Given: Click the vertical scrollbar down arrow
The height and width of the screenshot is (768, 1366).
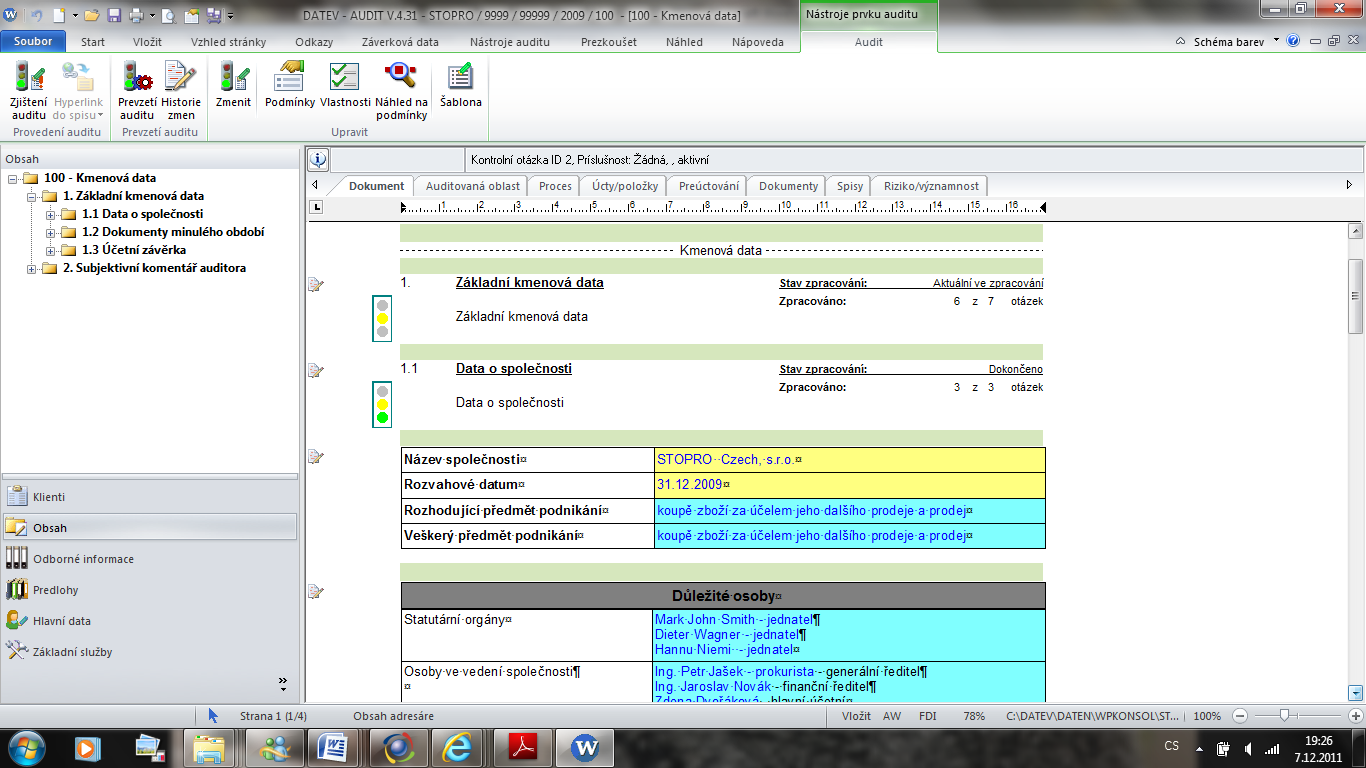Looking at the screenshot, I should 1356,692.
